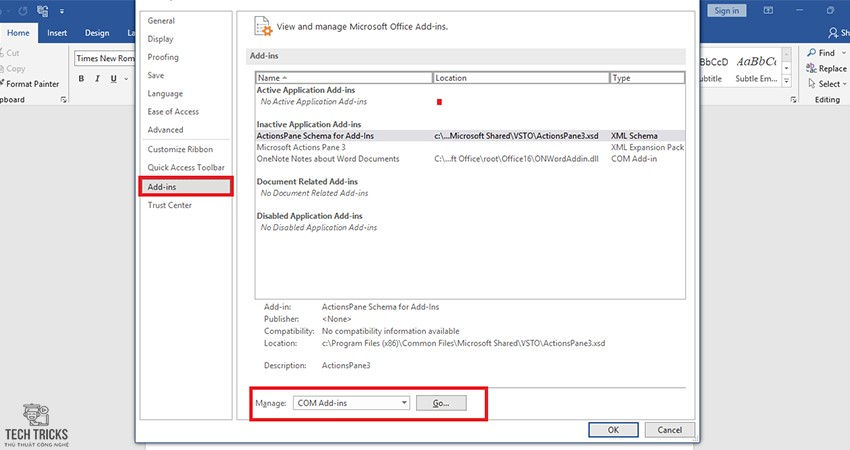The width and height of the screenshot is (850, 450).
Task: Switch to the Home ribbon tab
Action: (x=18, y=33)
